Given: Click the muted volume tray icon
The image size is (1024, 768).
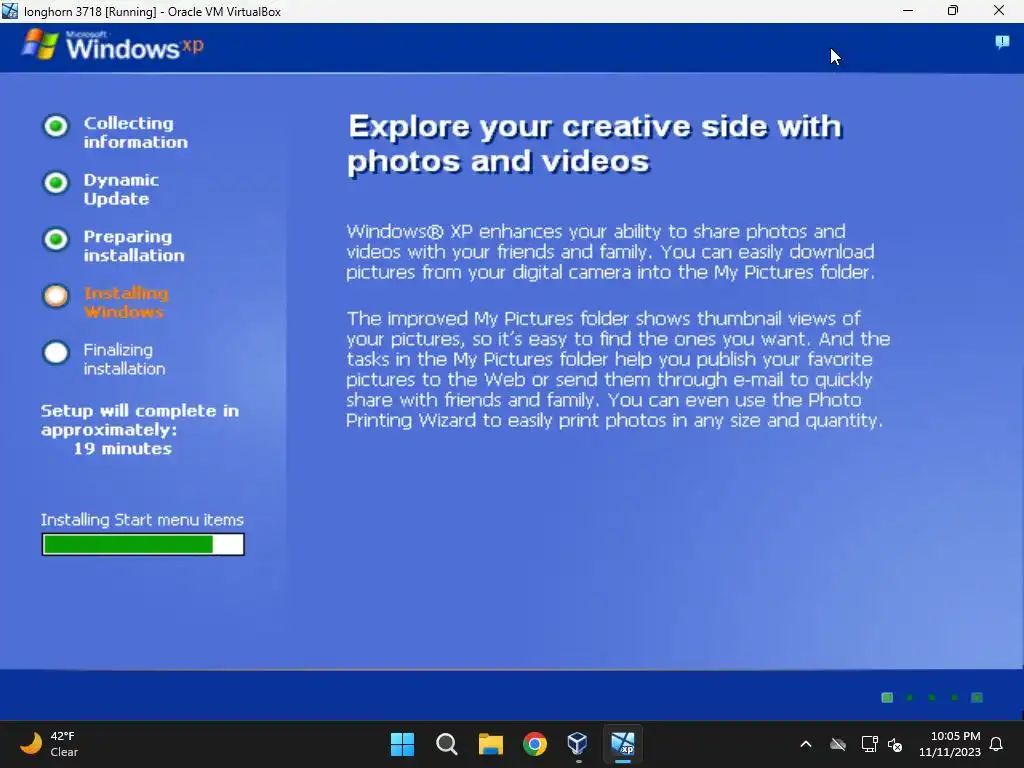Looking at the screenshot, I should tap(895, 744).
